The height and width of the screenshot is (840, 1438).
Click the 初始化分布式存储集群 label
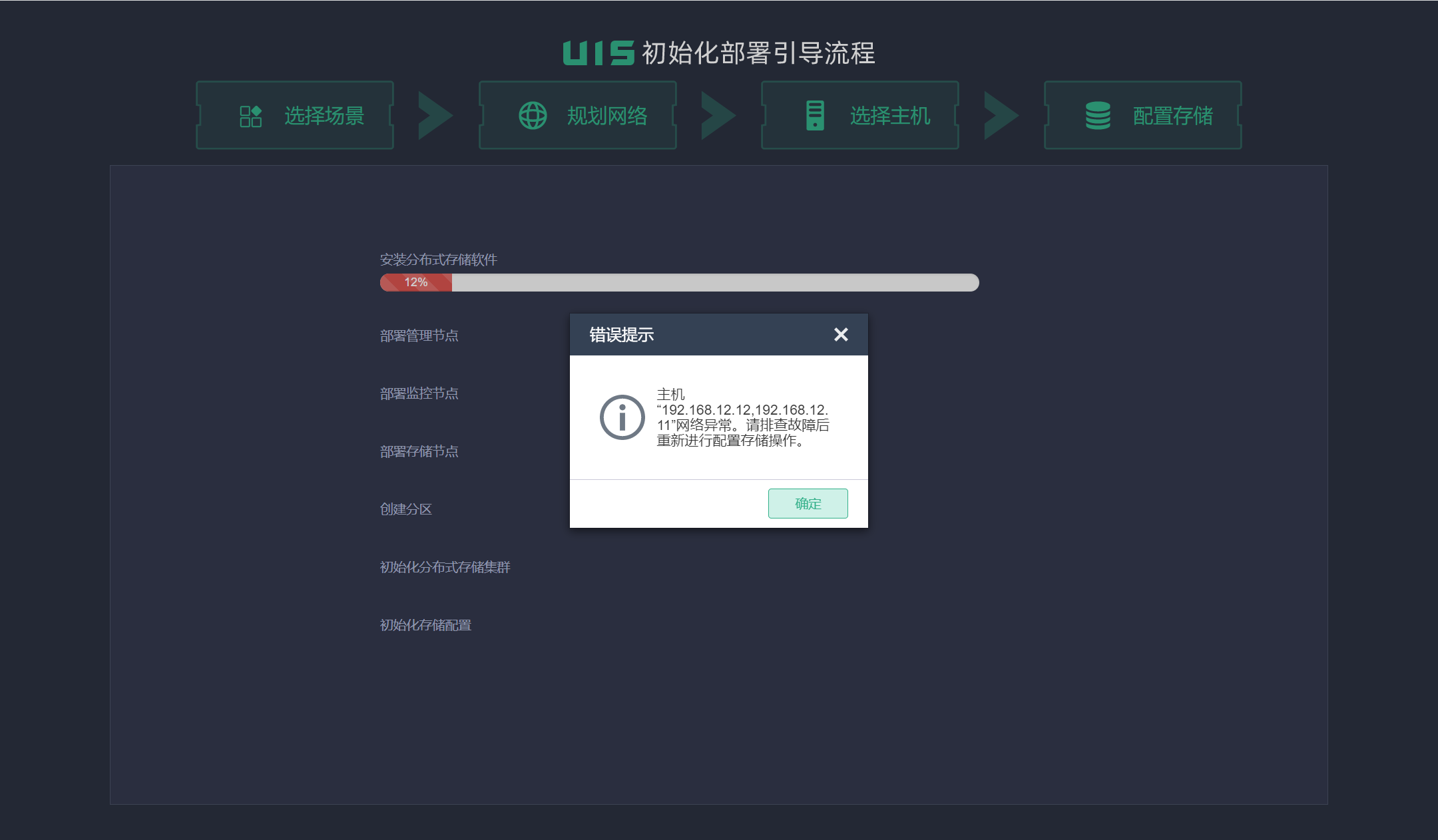445,567
